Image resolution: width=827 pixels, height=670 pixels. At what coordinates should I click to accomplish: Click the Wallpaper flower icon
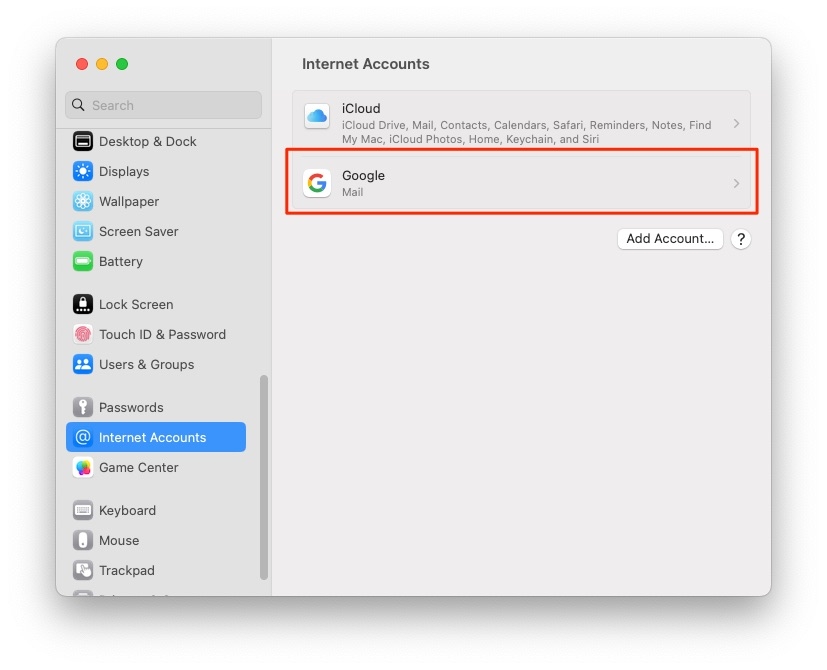pyautogui.click(x=83, y=202)
